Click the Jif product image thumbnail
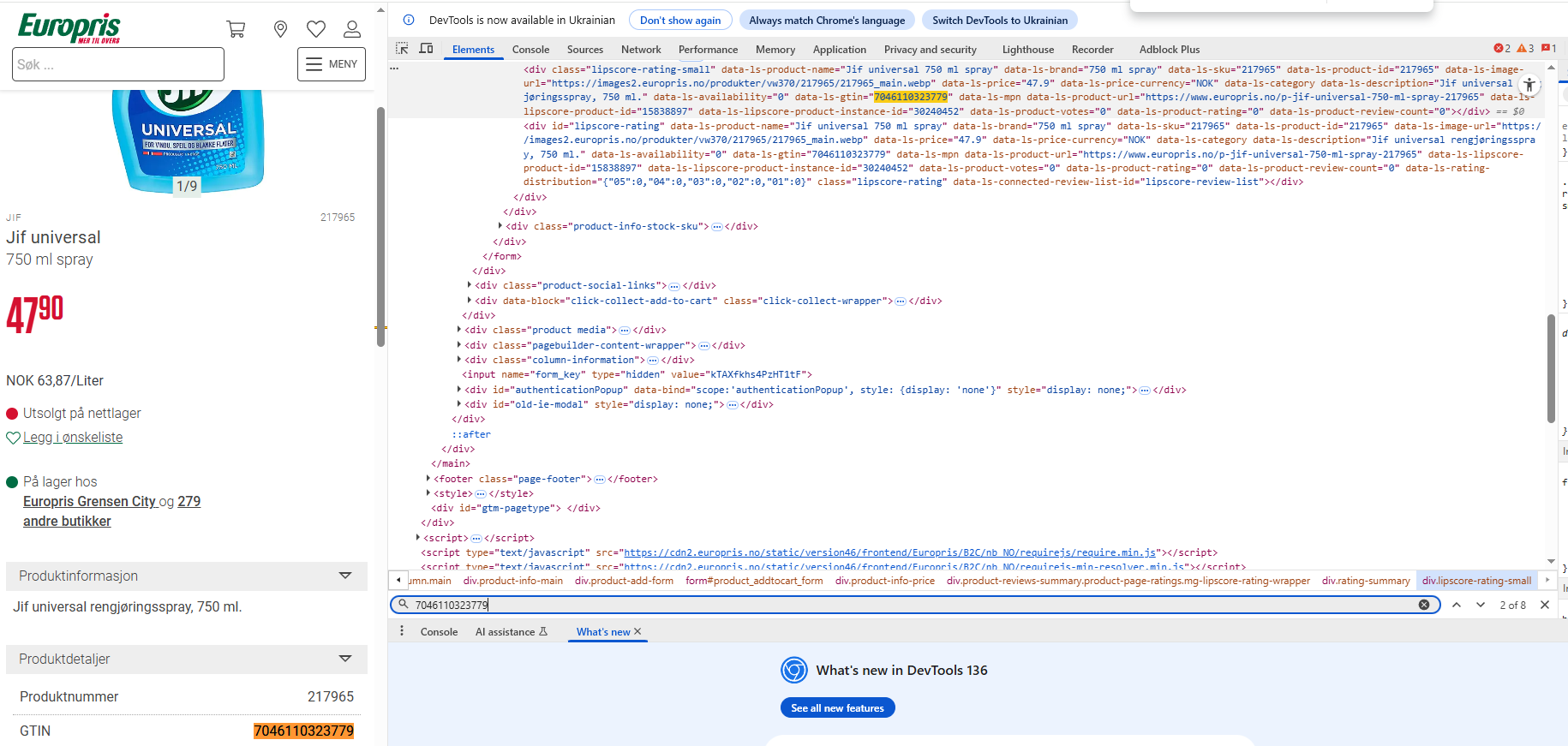 [x=188, y=140]
